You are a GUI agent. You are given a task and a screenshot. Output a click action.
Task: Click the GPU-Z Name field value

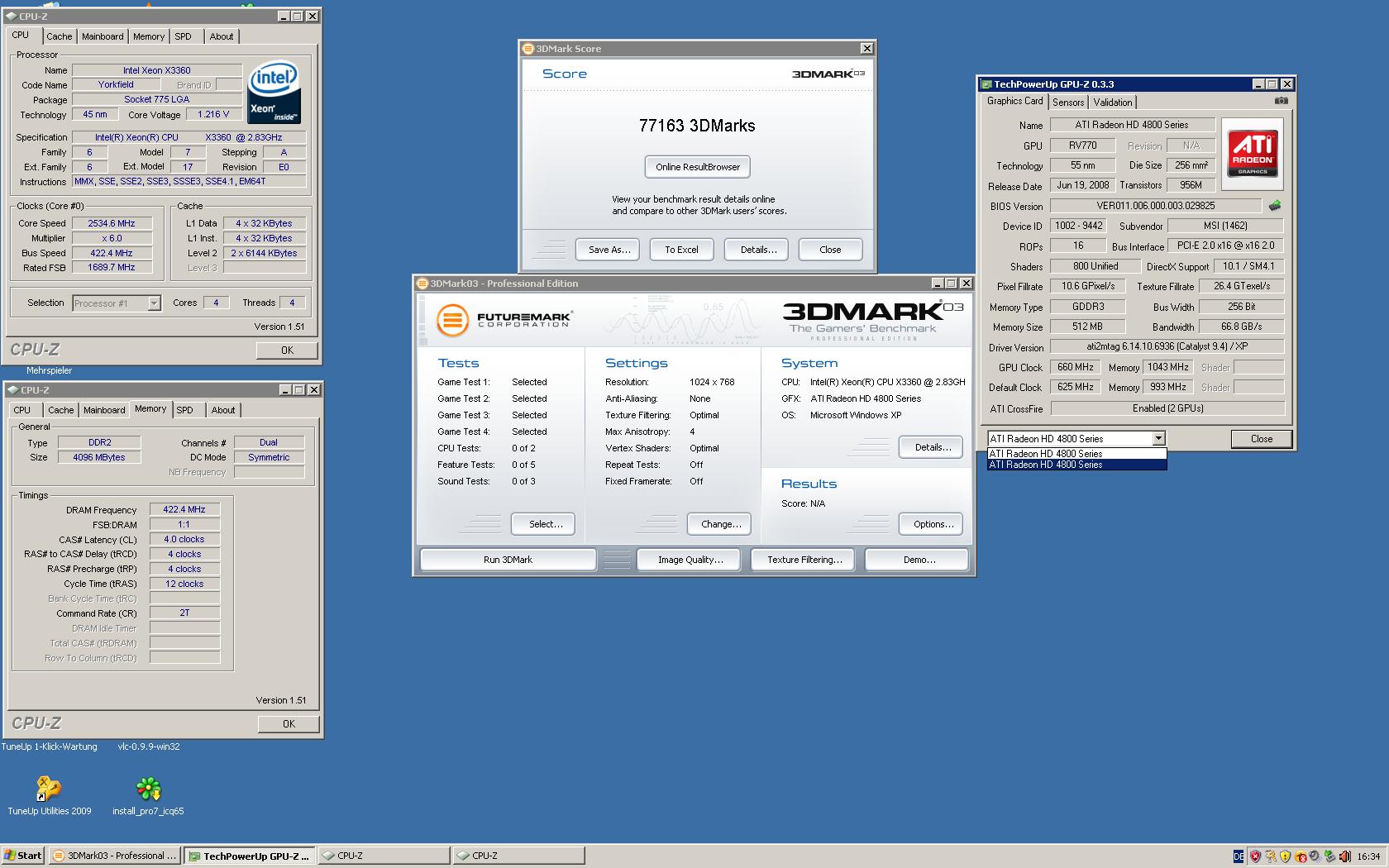pyautogui.click(x=1133, y=125)
